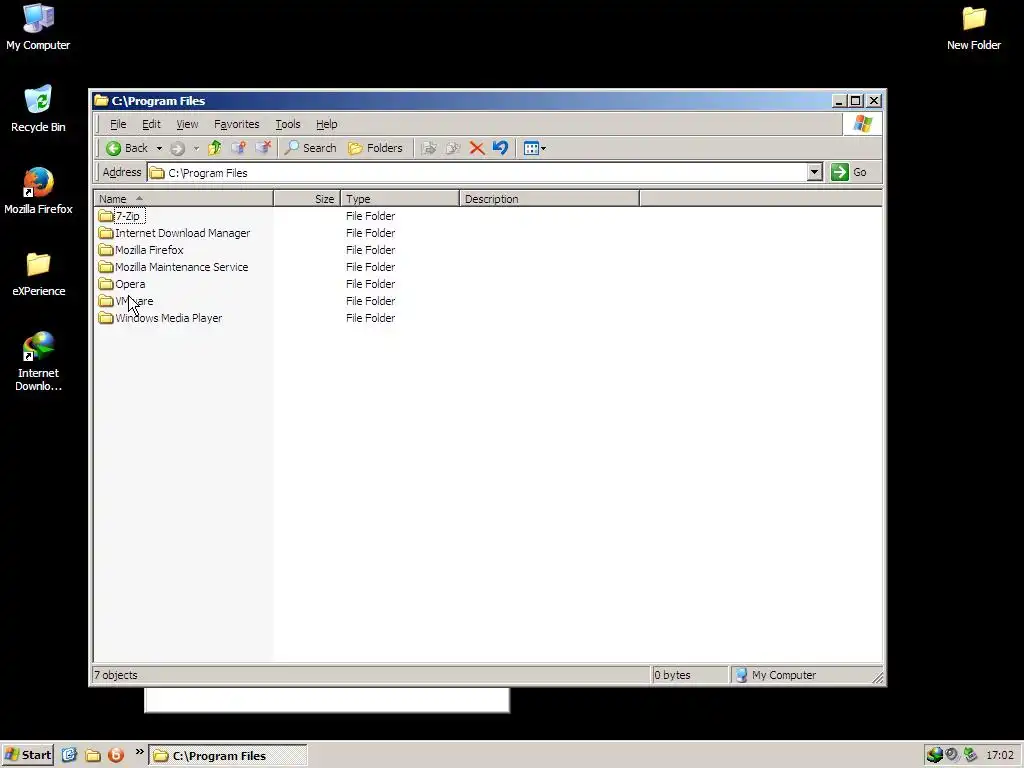Click the globe network tray icon
The height and width of the screenshot is (768, 1024).
[x=935, y=755]
